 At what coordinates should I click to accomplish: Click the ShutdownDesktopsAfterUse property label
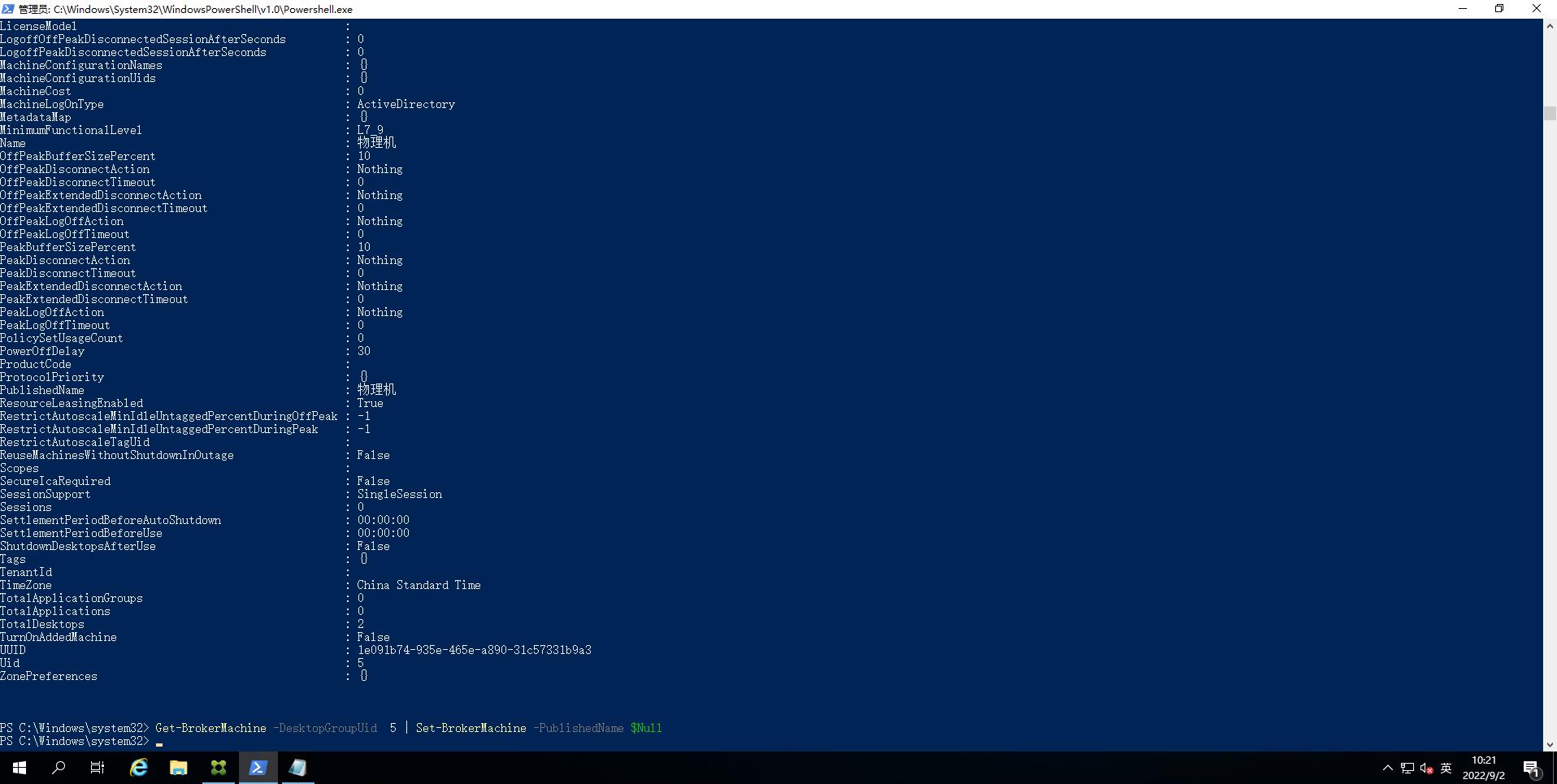pyautogui.click(x=78, y=546)
